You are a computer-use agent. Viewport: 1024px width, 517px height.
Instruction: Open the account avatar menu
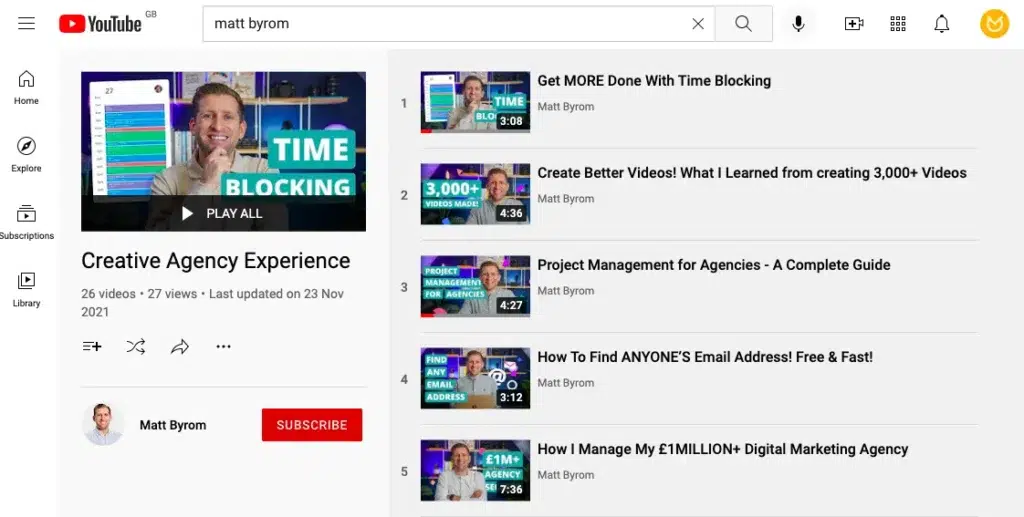pos(994,24)
